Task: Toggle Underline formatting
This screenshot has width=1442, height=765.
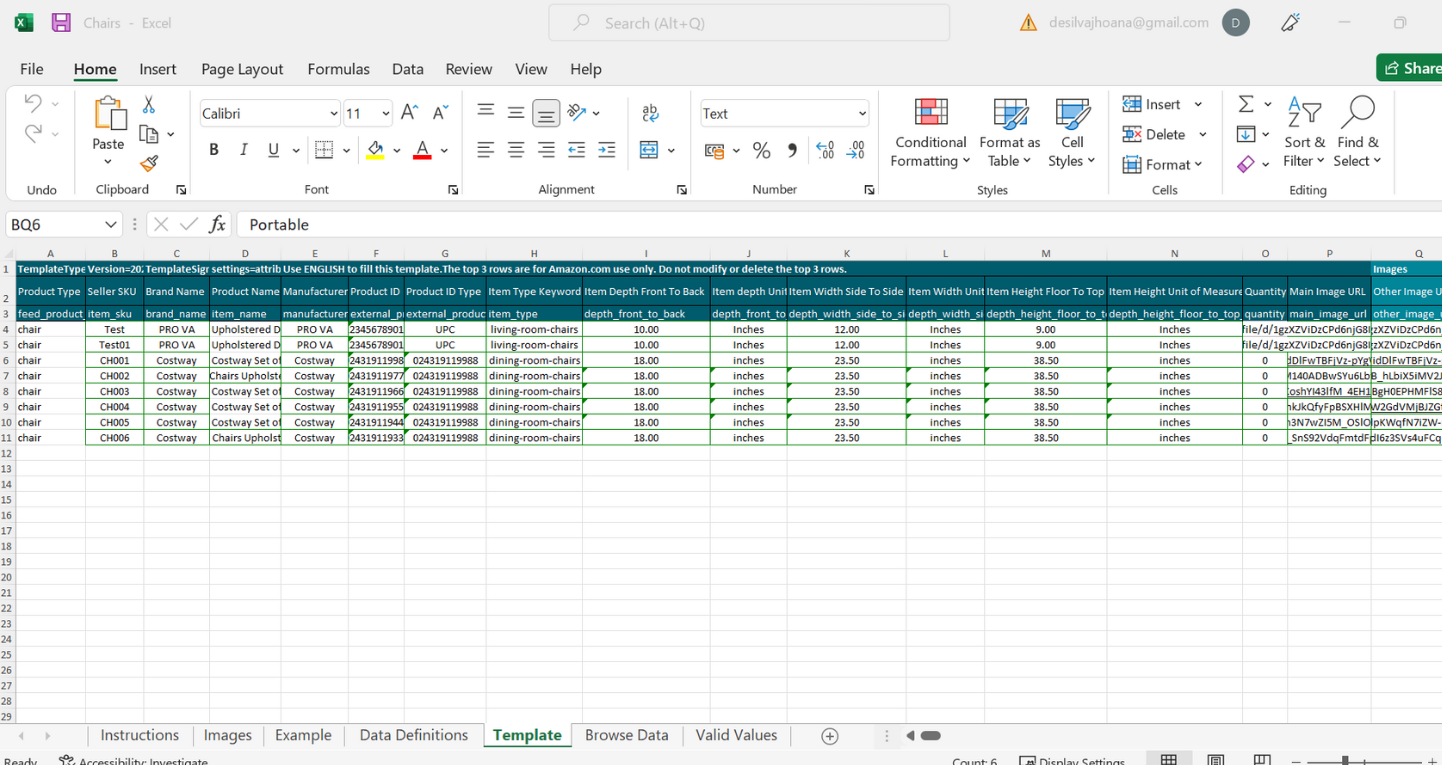Action: click(x=273, y=150)
